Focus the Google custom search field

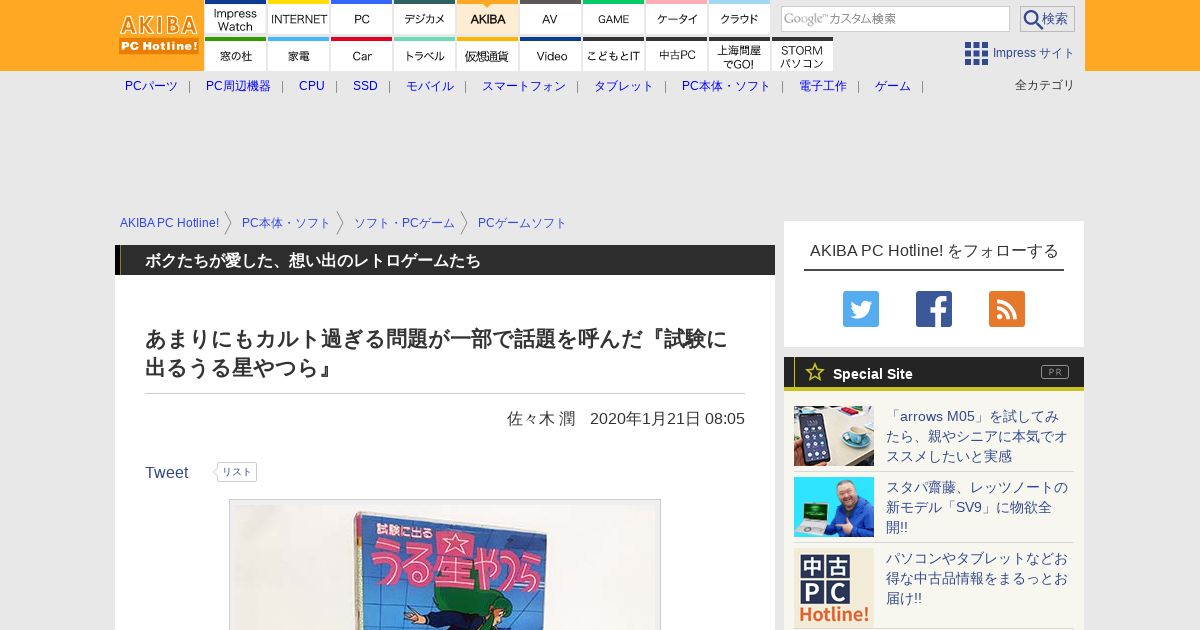[x=895, y=19]
